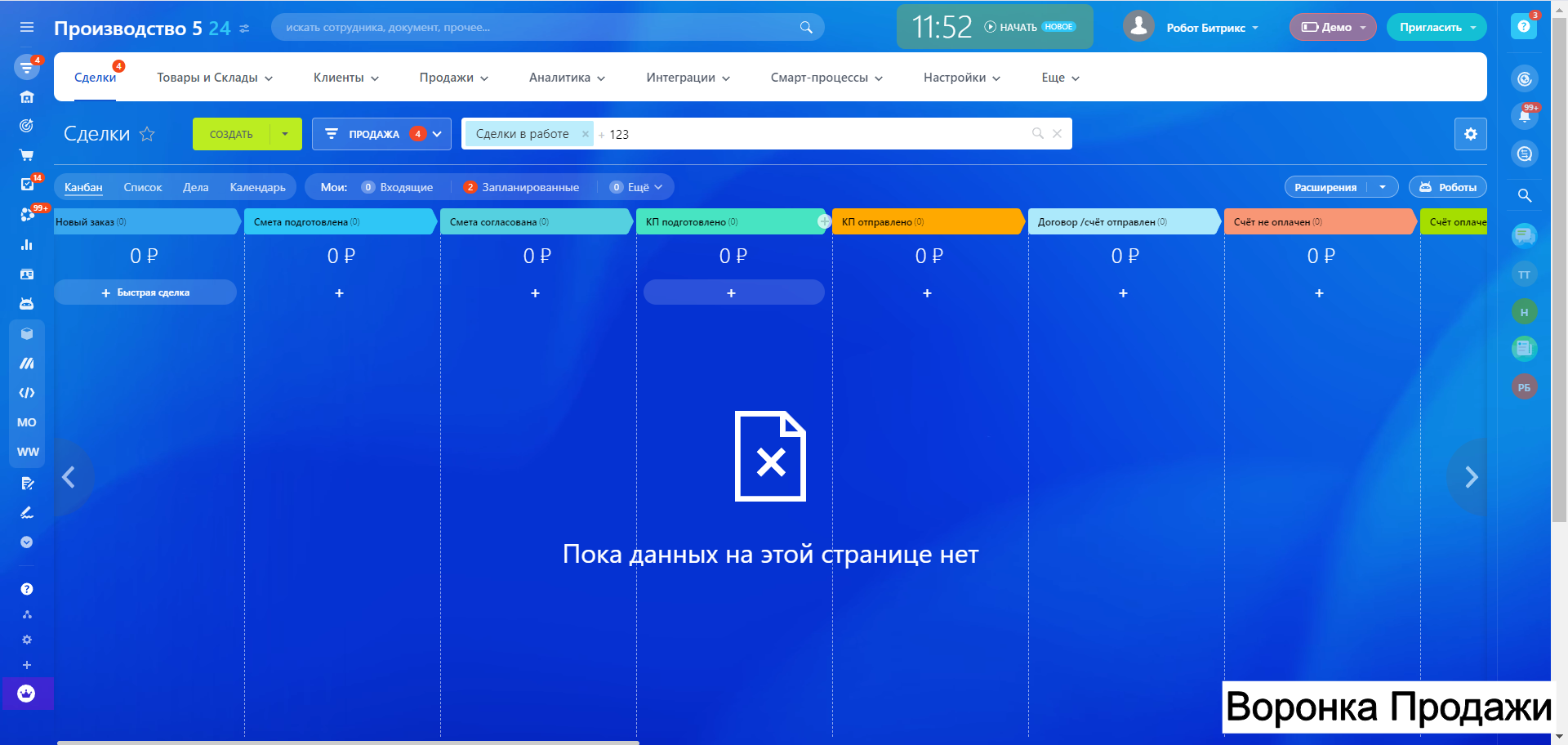Star the Сделки page as favorite

(147, 134)
